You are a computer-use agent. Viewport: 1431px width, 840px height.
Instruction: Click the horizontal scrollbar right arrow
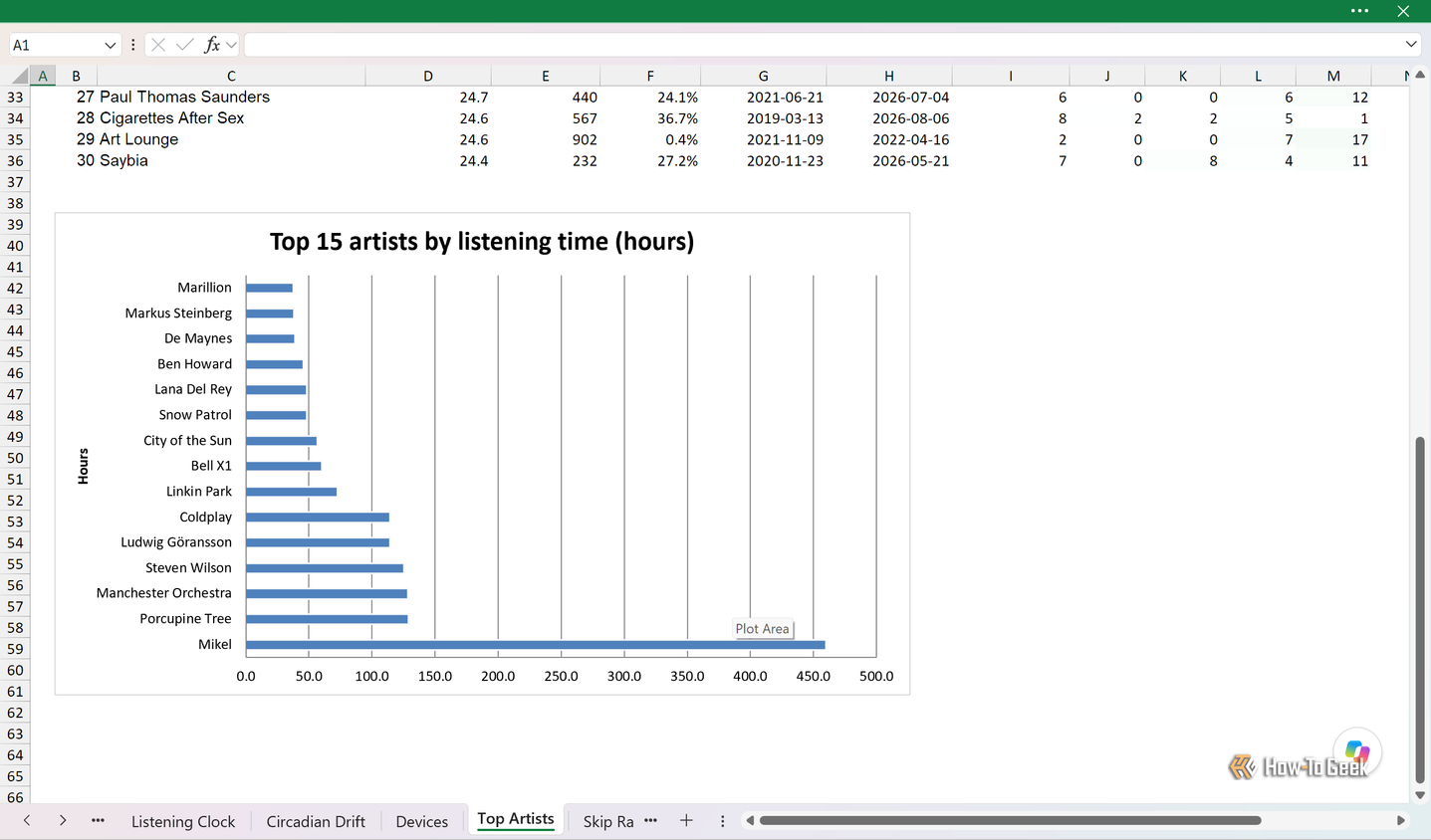point(1400,821)
